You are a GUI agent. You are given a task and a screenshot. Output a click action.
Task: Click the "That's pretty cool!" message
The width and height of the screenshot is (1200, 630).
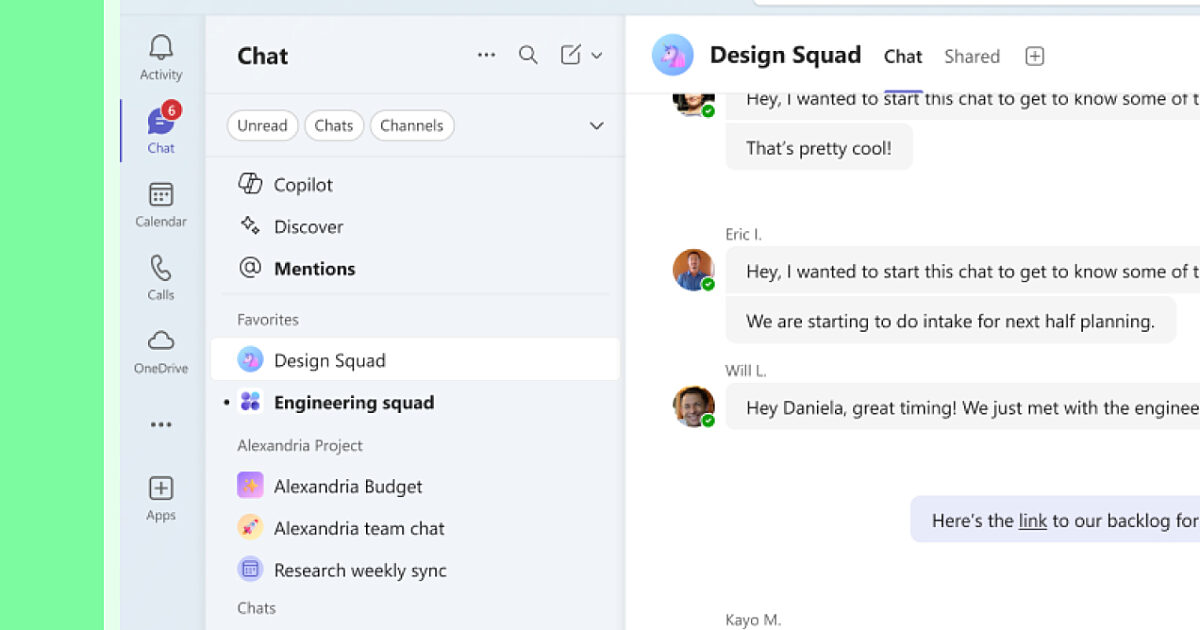(819, 148)
